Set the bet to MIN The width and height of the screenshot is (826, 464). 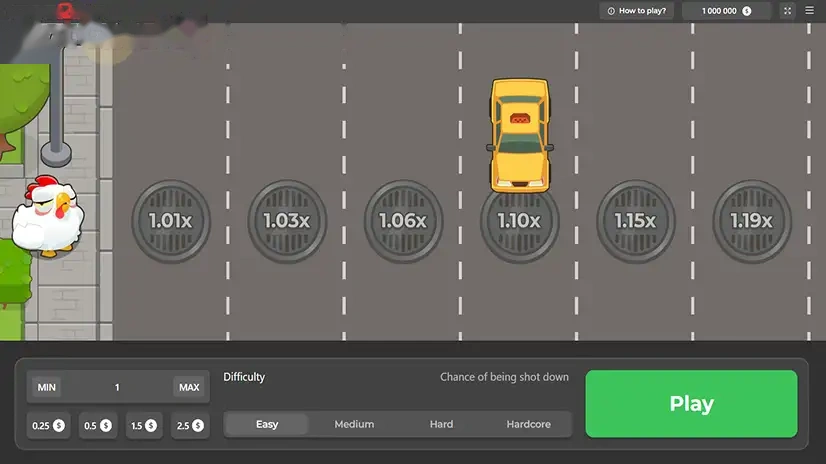click(x=46, y=387)
